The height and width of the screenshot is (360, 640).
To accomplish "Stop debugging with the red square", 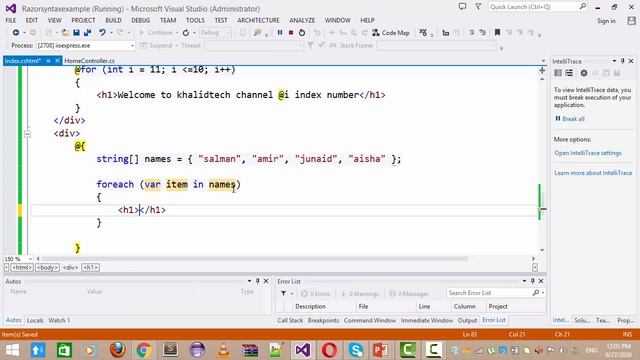I will pyautogui.click(x=291, y=33).
